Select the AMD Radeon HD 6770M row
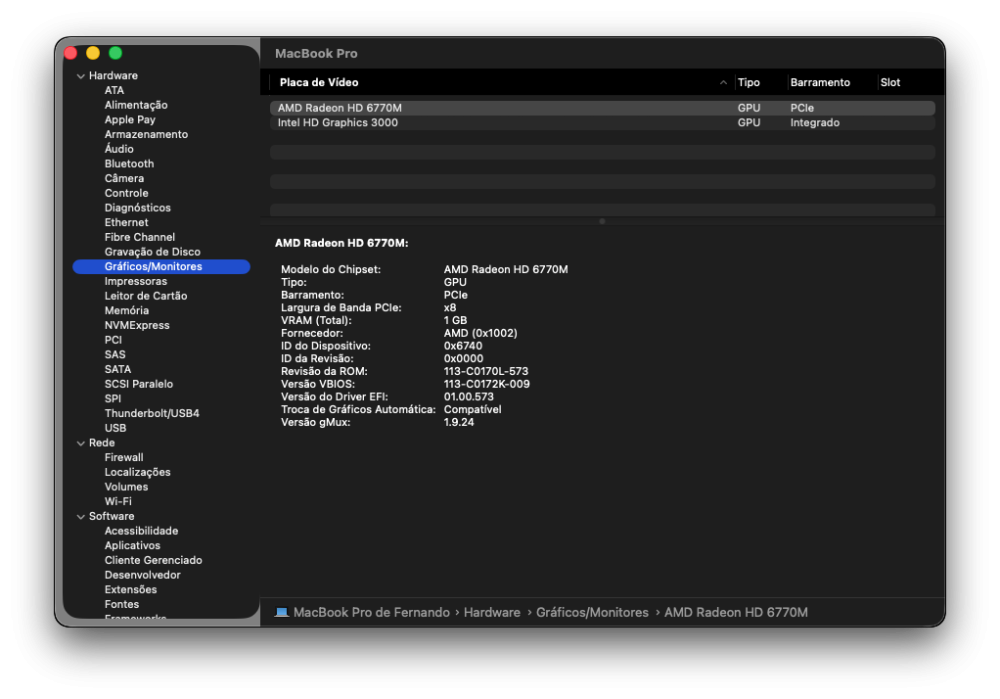1000x699 pixels. coord(602,108)
